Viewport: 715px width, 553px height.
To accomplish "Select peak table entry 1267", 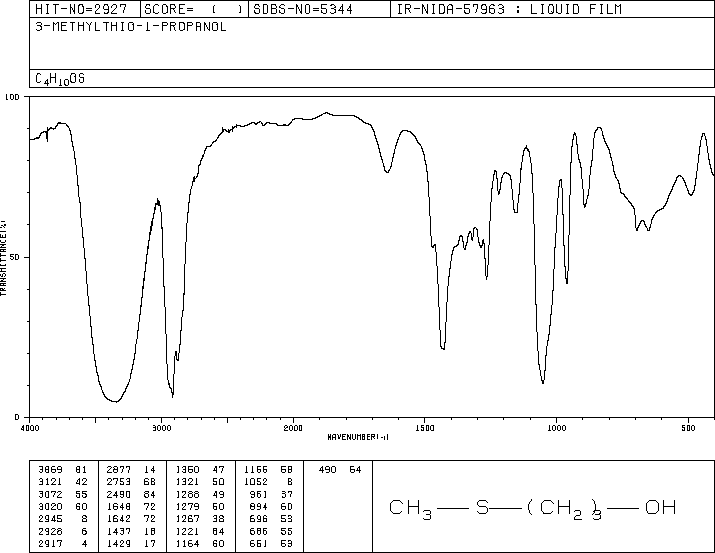I will (x=187, y=519).
